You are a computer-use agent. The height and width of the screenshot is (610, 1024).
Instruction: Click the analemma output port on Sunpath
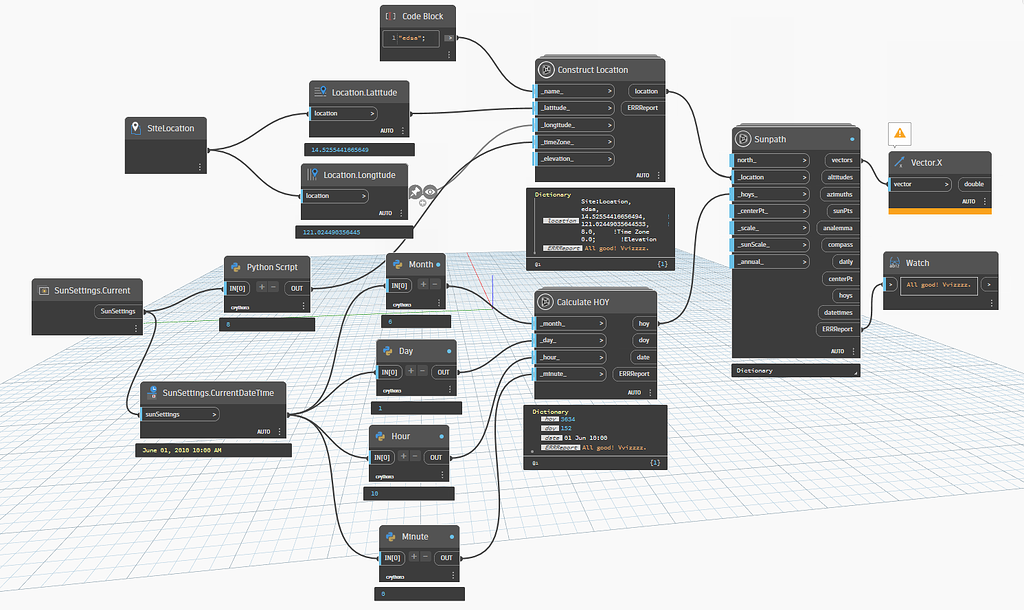(838, 228)
